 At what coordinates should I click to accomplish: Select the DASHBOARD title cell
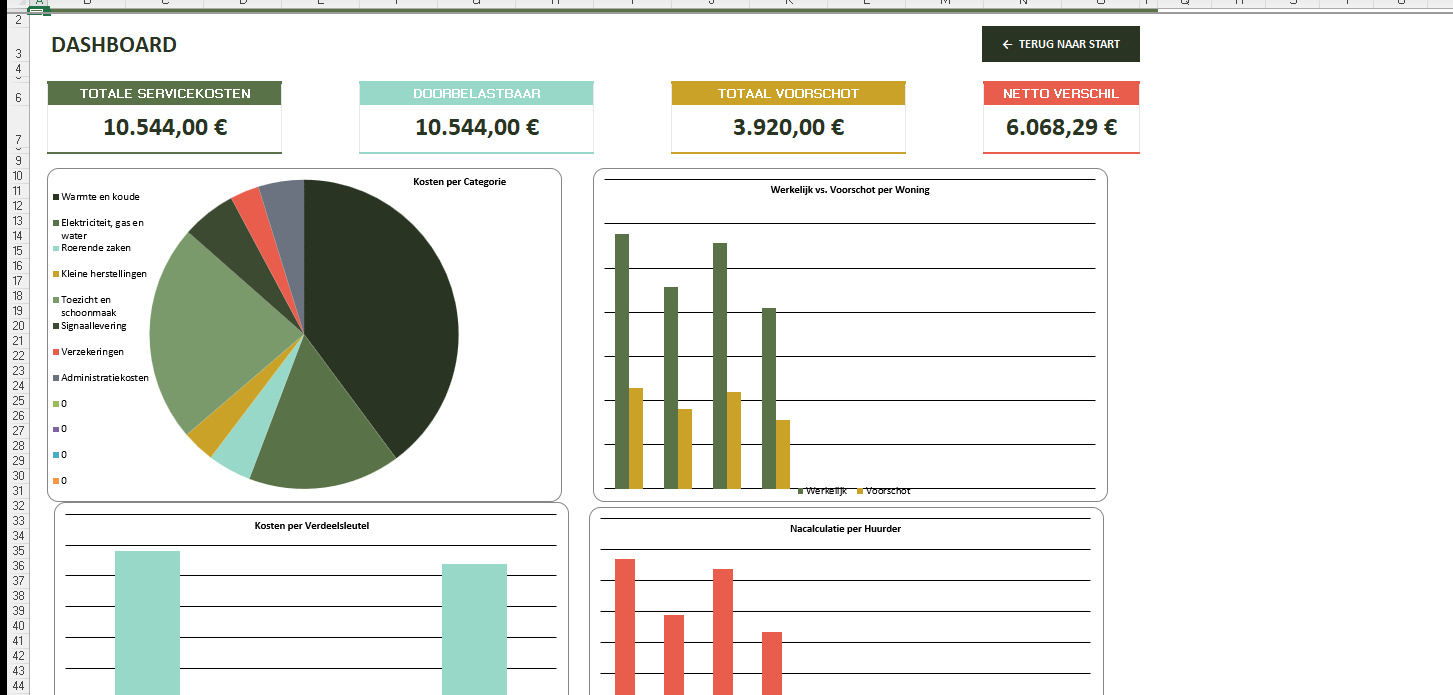(114, 45)
